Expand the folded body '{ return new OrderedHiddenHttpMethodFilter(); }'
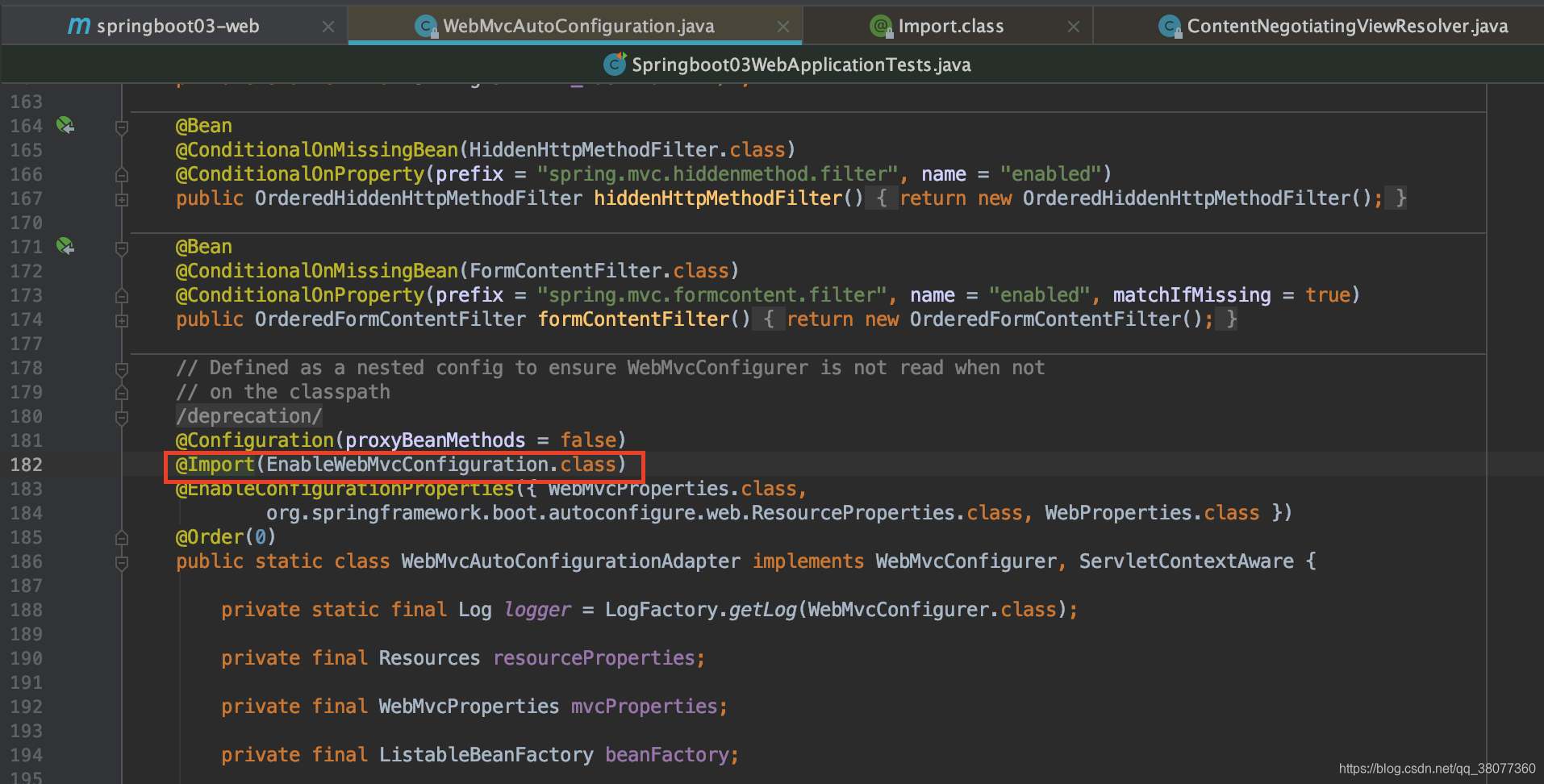 1136,198
